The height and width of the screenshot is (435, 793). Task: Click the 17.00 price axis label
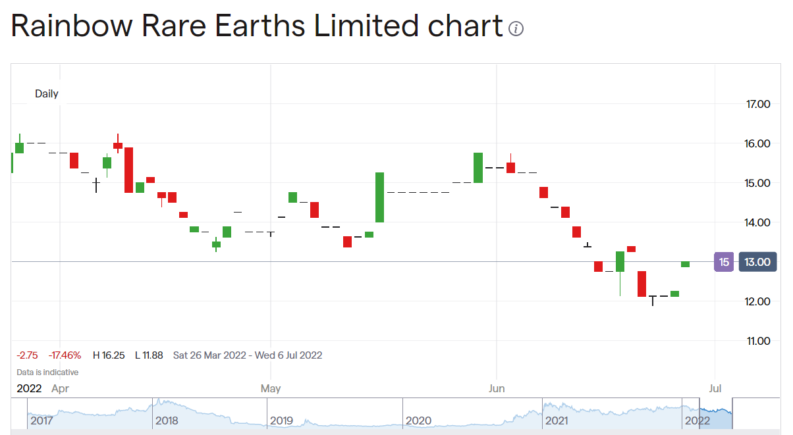point(756,104)
